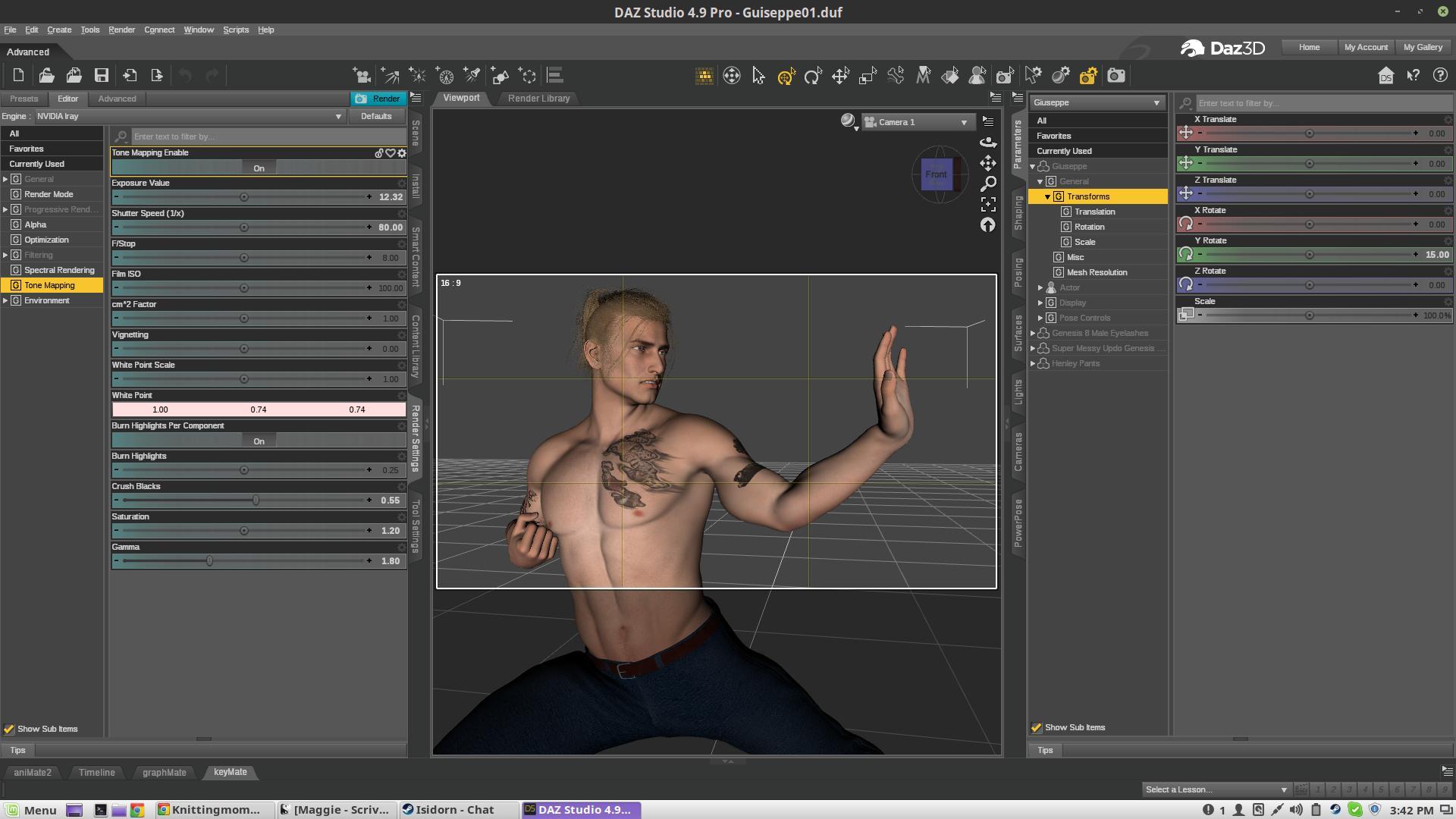Open the Render menu
This screenshot has width=1456, height=819.
pos(121,30)
